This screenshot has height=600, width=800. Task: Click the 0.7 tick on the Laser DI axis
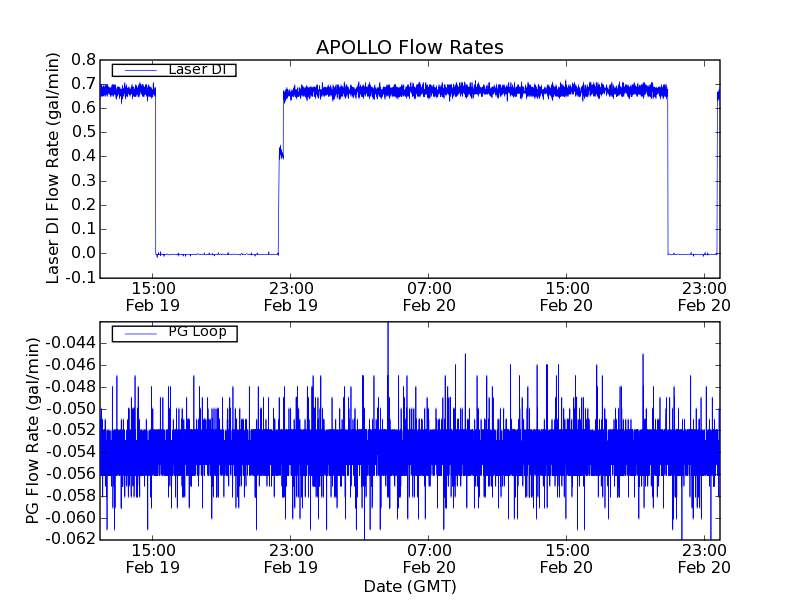coord(84,84)
